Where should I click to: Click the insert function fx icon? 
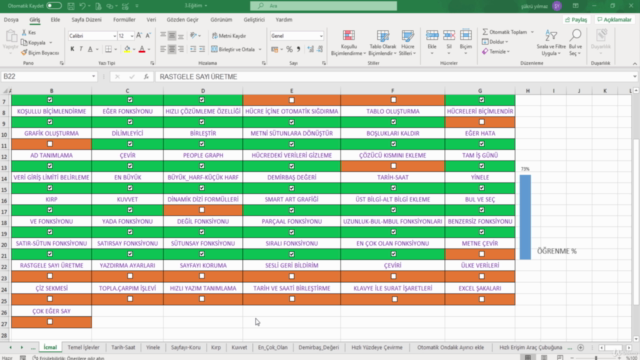(x=146, y=77)
